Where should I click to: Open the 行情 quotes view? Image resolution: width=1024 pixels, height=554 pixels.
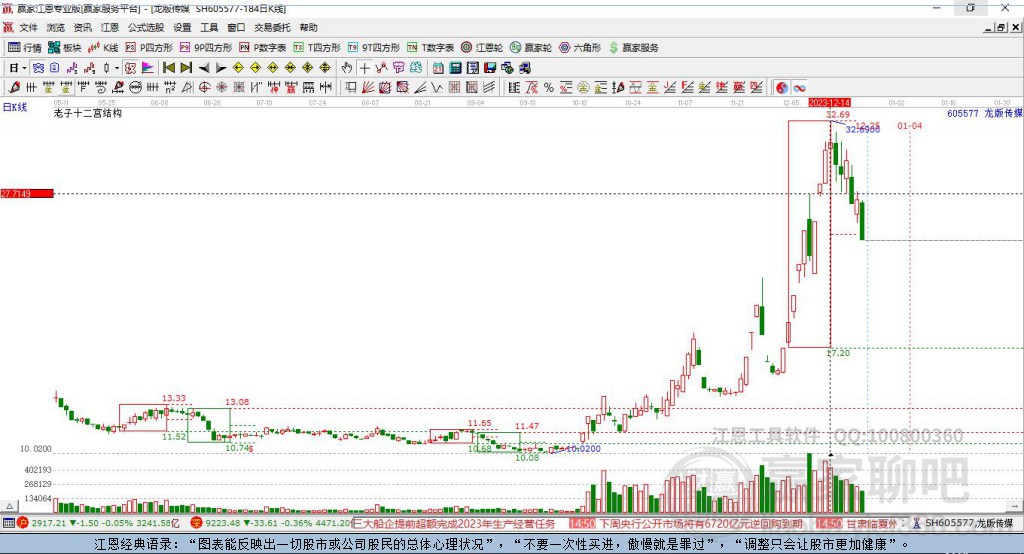25,48
